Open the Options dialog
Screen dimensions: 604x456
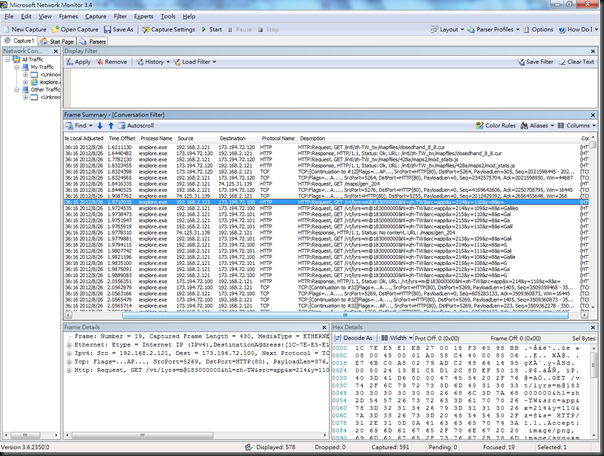pos(538,30)
